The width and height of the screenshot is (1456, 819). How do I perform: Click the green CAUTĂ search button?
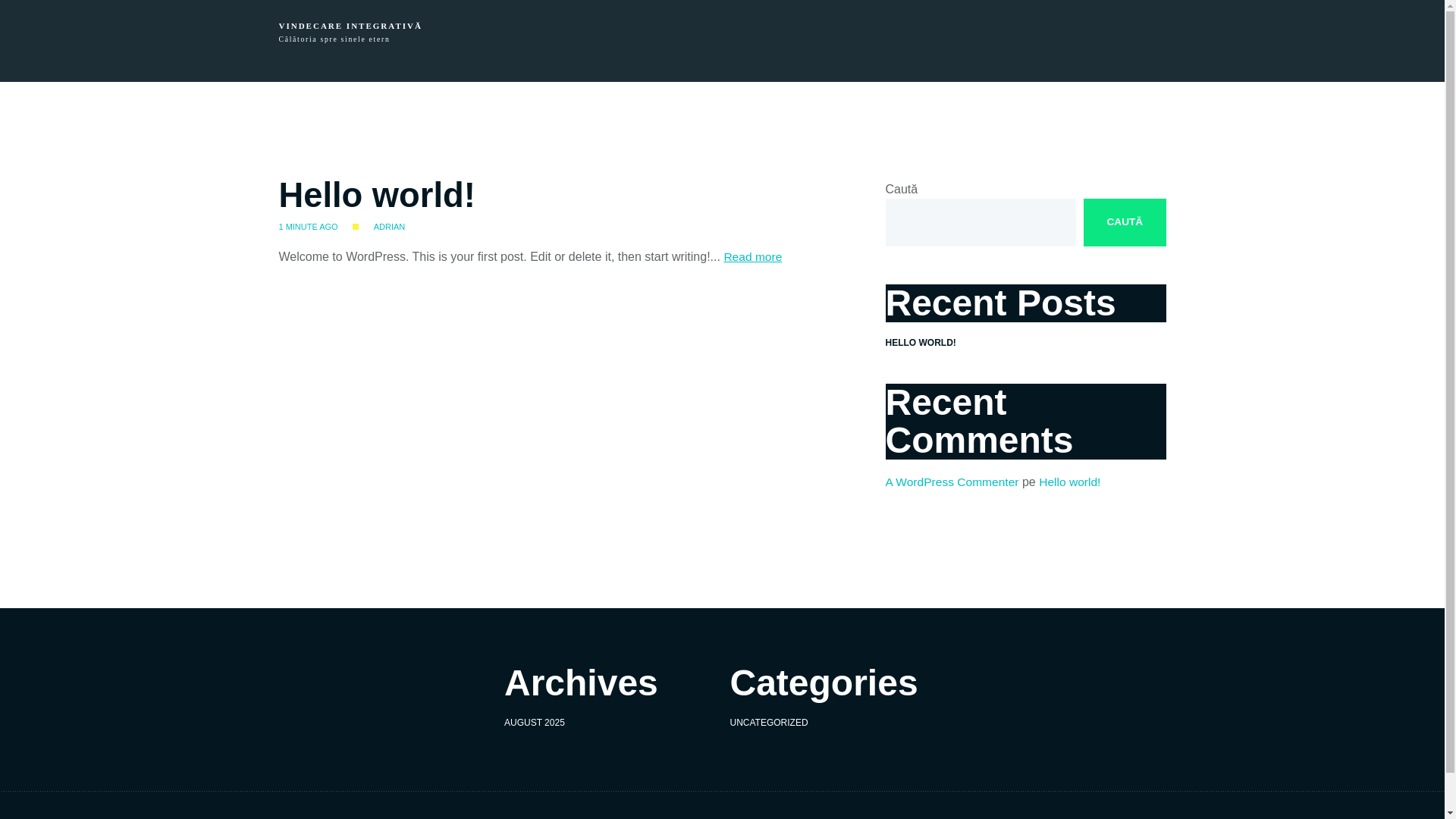(x=1125, y=222)
